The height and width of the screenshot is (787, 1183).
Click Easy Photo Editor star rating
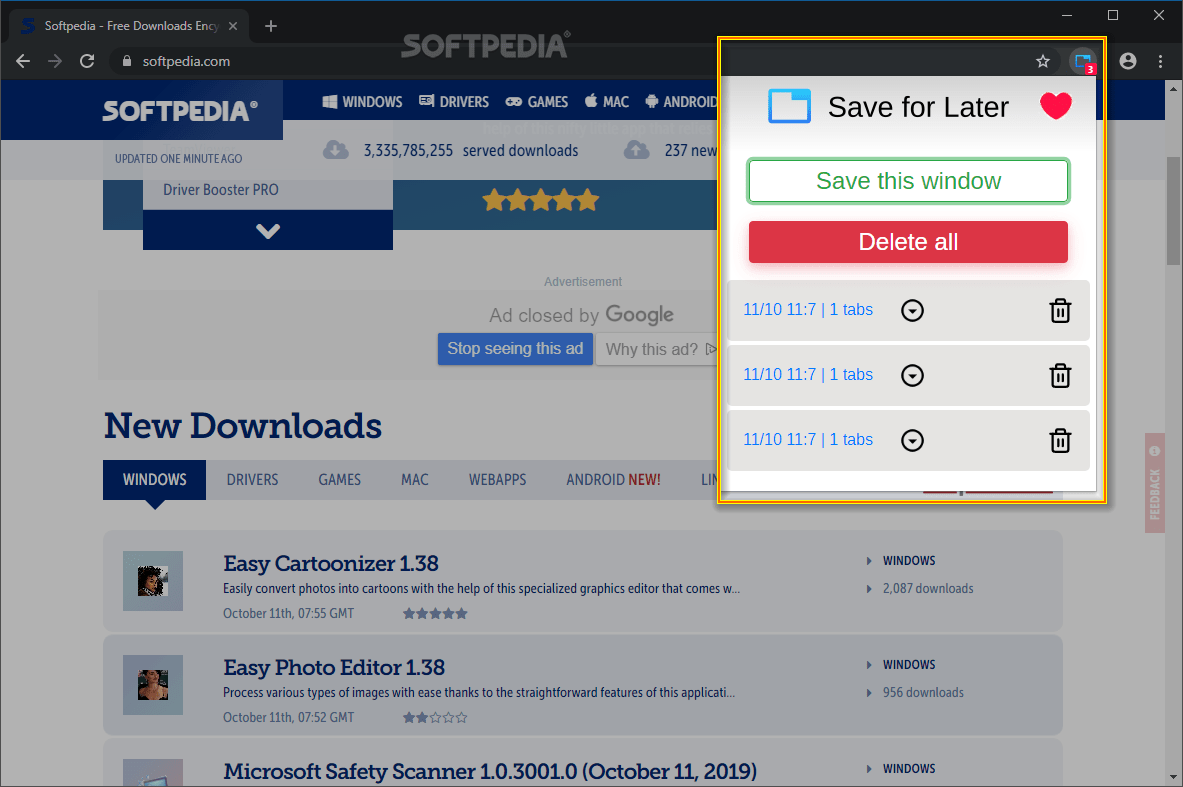coord(435,718)
